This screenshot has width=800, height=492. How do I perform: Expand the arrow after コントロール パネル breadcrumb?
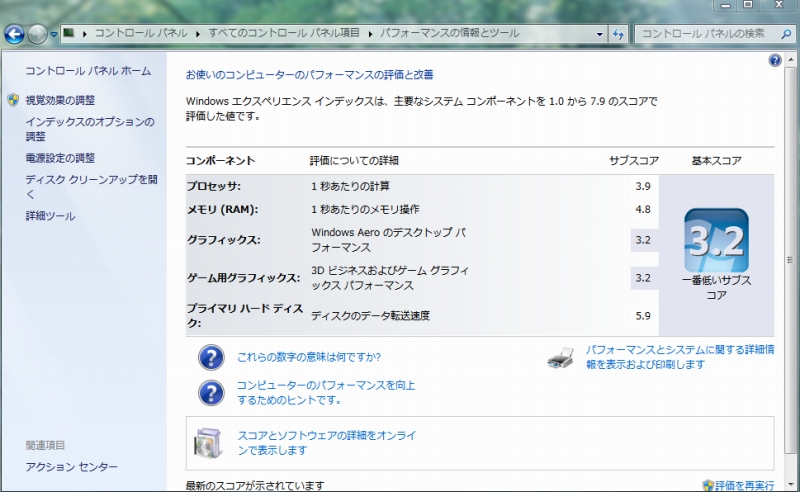(x=197, y=34)
